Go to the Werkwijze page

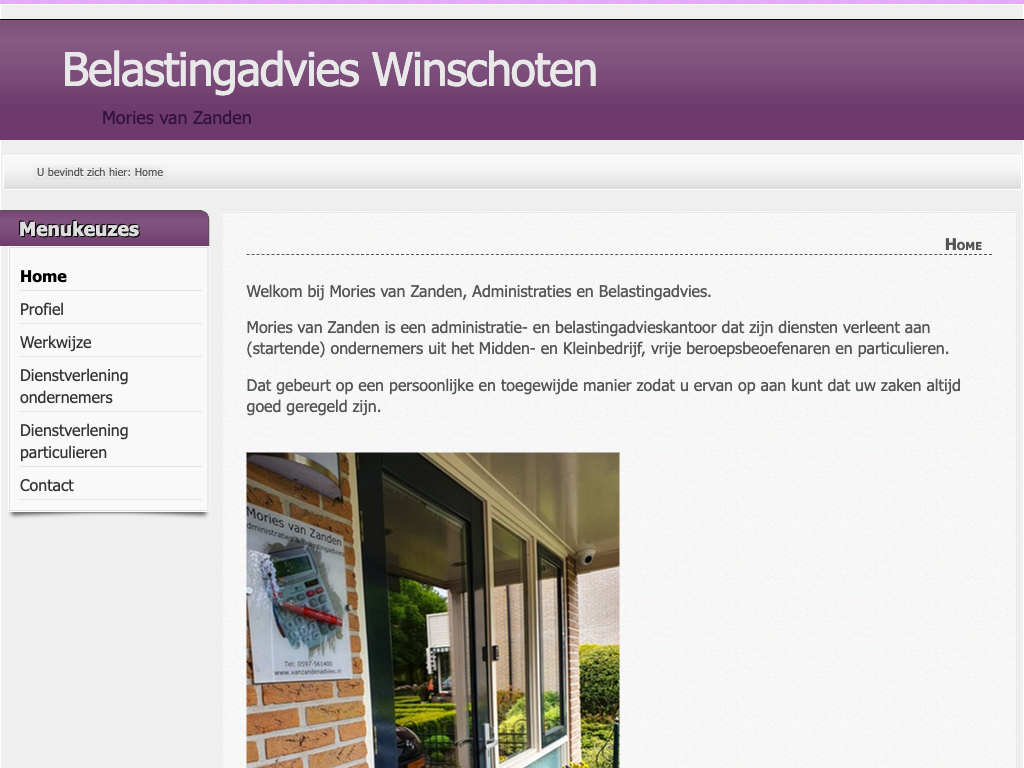point(56,342)
